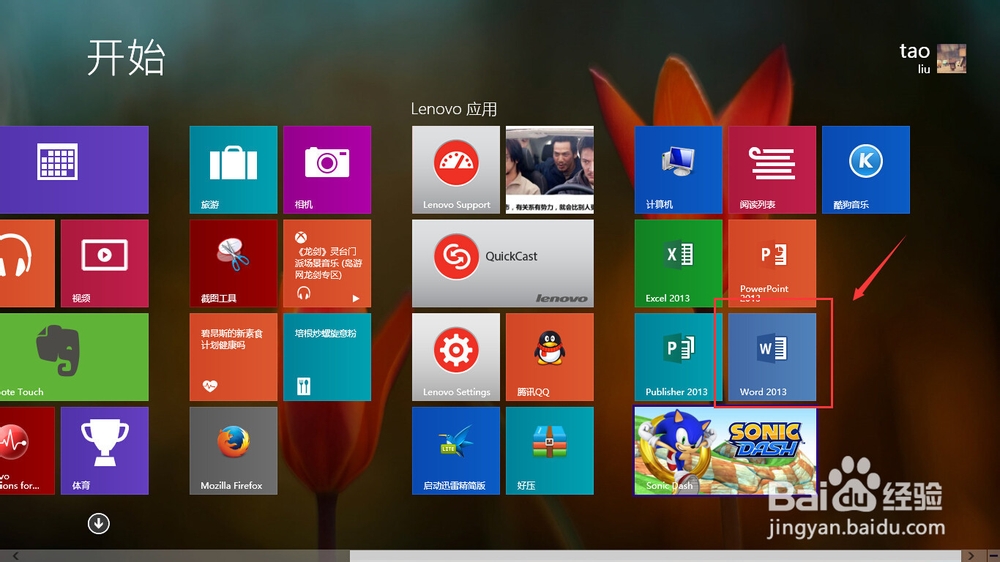Launch the Evernote Touch tile

click(74, 357)
